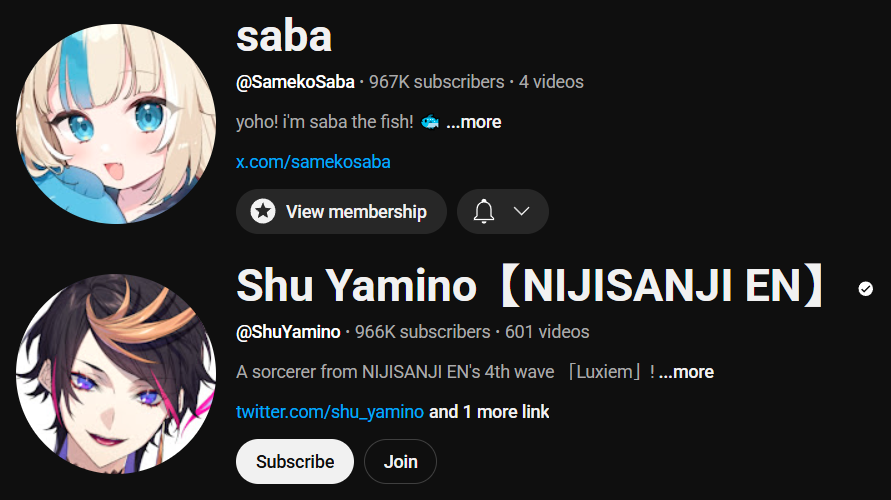Image resolution: width=891 pixels, height=500 pixels.
Task: Click the notification bell icon for saba
Action: point(484,211)
